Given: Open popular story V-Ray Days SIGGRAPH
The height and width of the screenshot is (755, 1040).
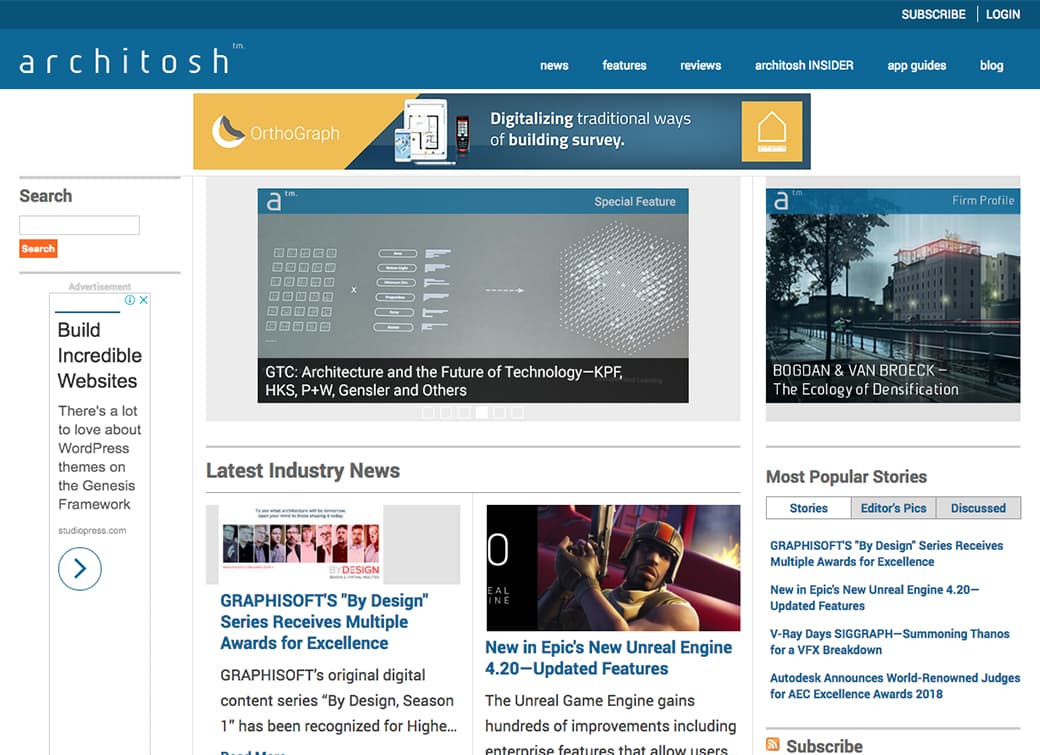Looking at the screenshot, I should [x=889, y=642].
